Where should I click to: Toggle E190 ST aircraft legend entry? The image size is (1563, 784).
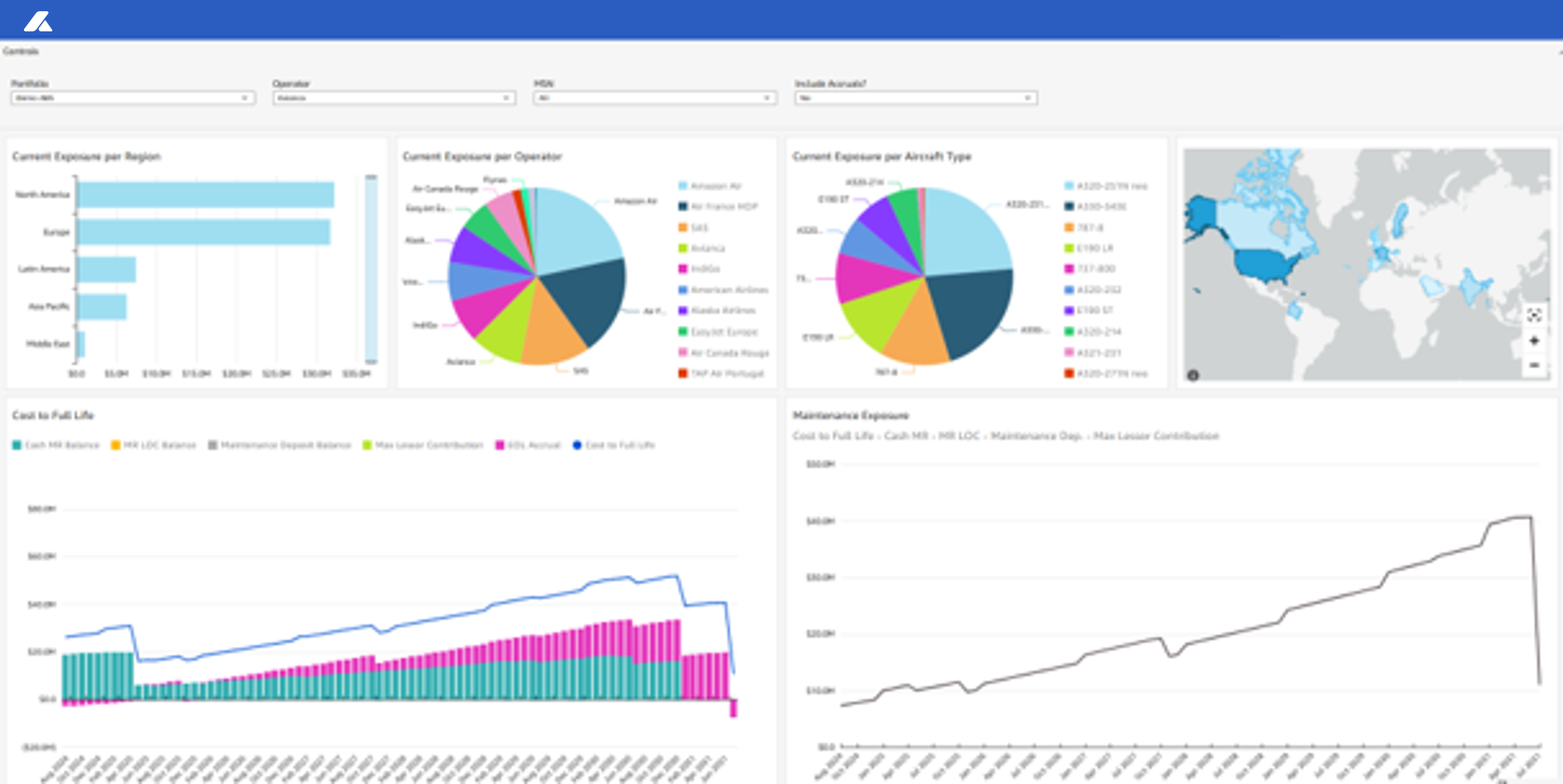[1089, 310]
